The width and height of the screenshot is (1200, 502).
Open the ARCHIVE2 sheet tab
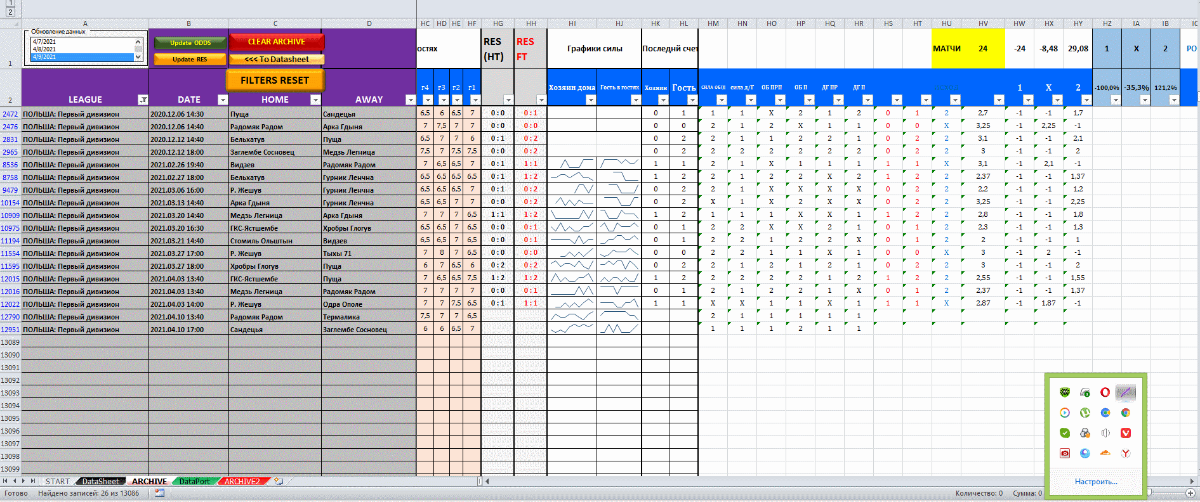point(241,481)
